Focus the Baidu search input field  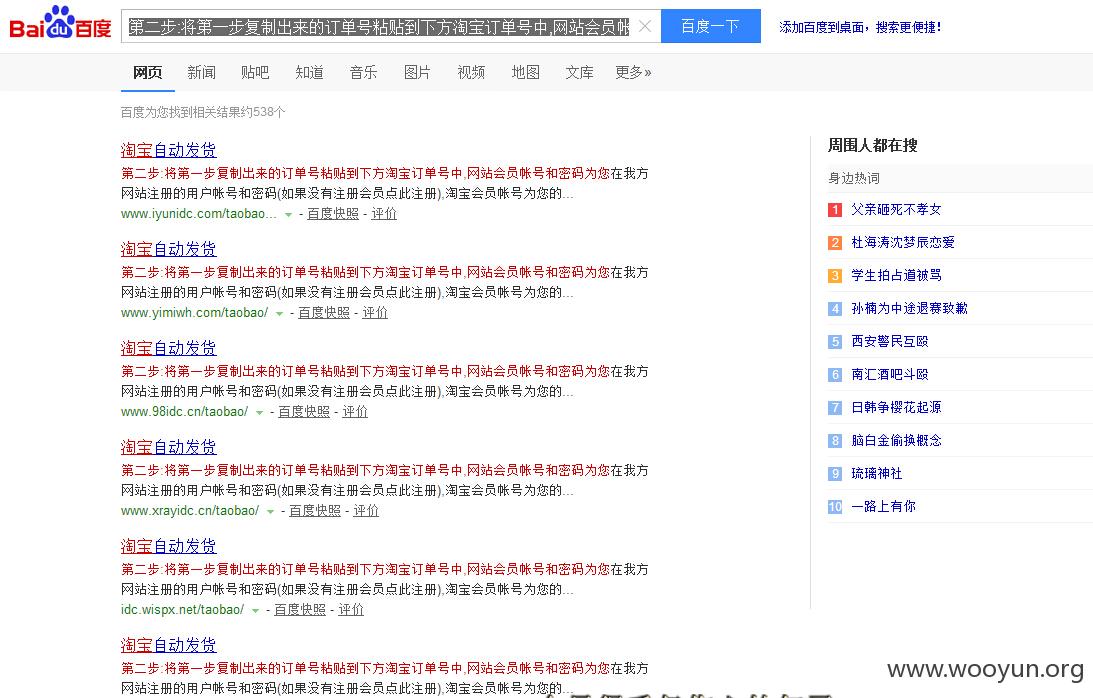379,26
